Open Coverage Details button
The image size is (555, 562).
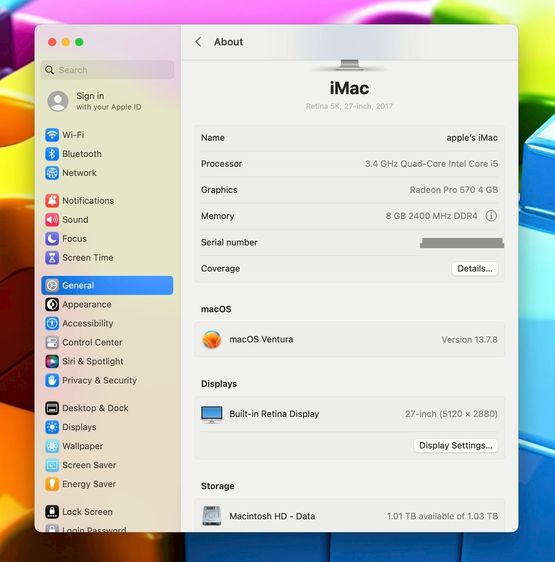475,269
